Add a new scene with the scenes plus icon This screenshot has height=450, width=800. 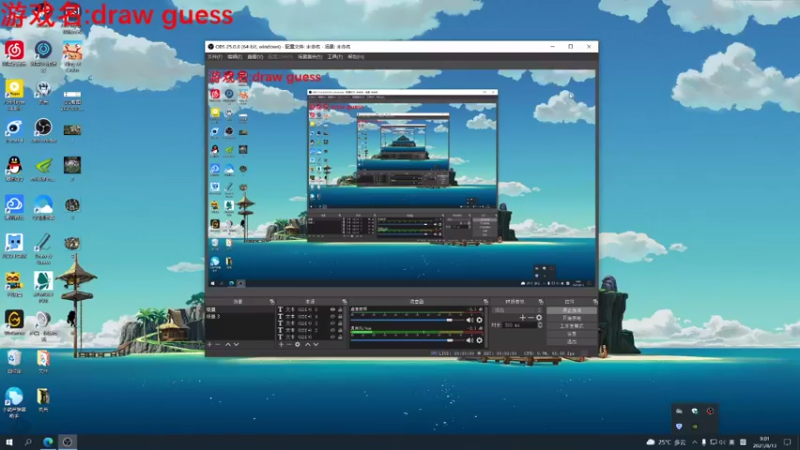(210, 345)
